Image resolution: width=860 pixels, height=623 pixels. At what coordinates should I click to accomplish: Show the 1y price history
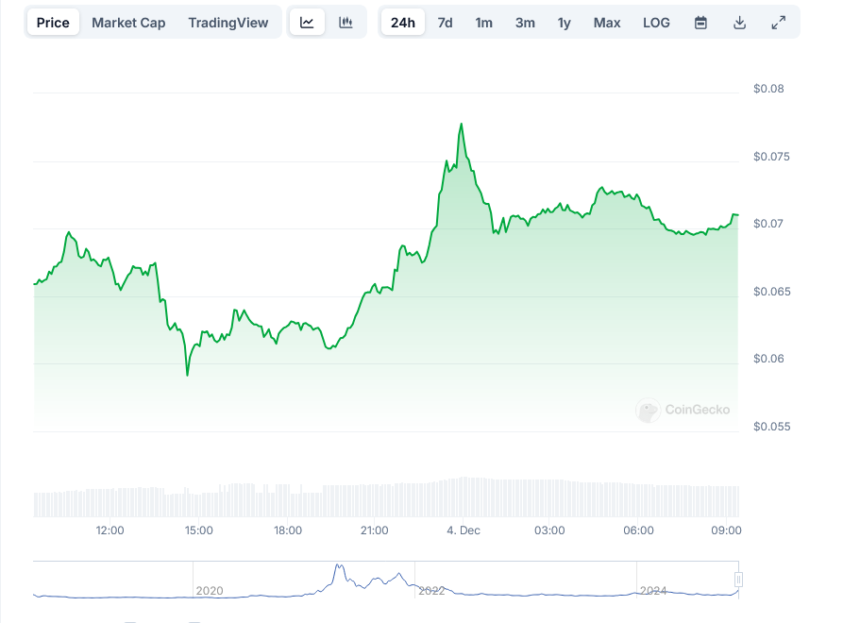(x=564, y=23)
